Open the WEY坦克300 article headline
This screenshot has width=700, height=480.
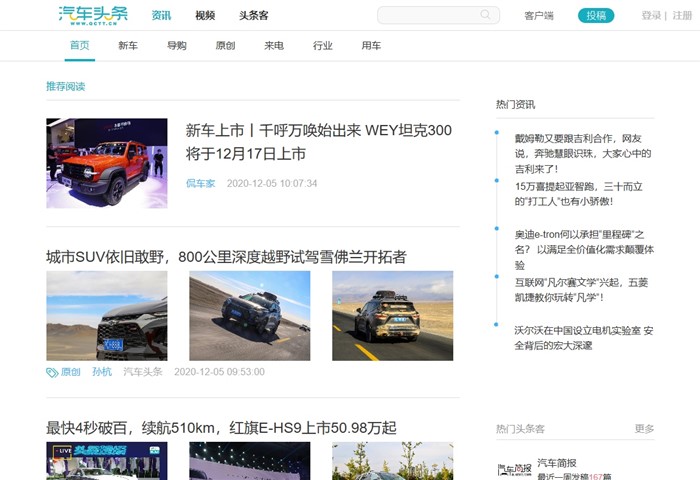pyautogui.click(x=319, y=142)
